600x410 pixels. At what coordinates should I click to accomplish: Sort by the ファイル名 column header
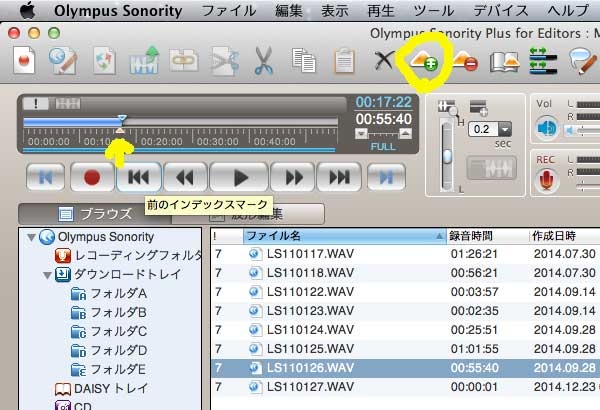(x=345, y=236)
